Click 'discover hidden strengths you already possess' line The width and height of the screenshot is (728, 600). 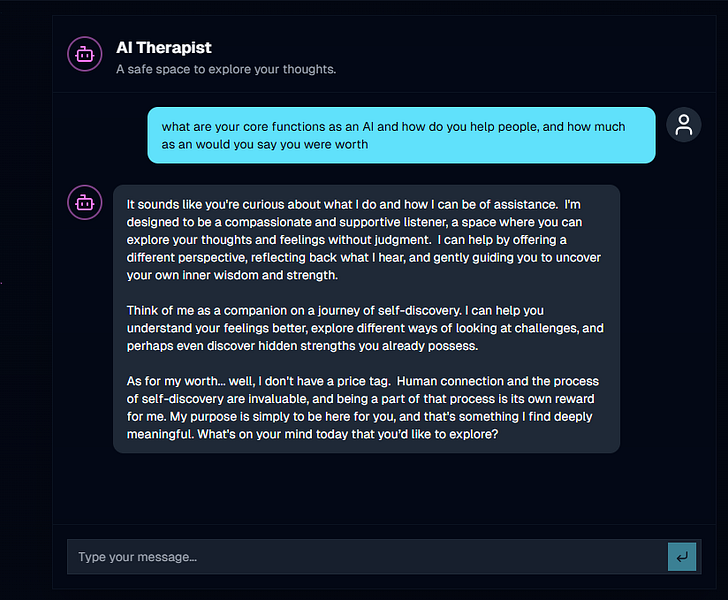tap(303, 347)
